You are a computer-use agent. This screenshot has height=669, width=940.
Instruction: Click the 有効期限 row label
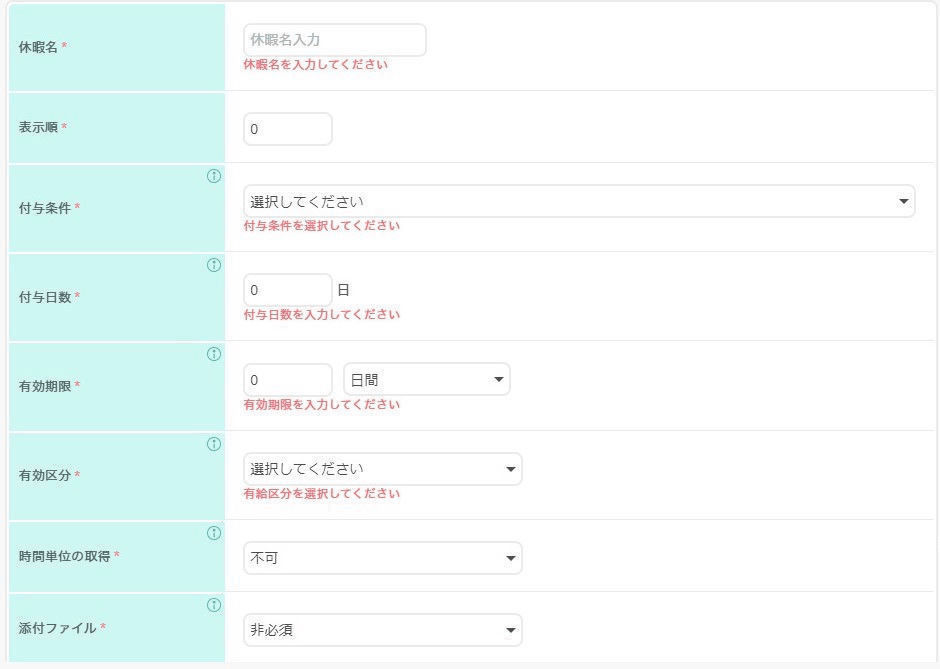tap(44, 386)
